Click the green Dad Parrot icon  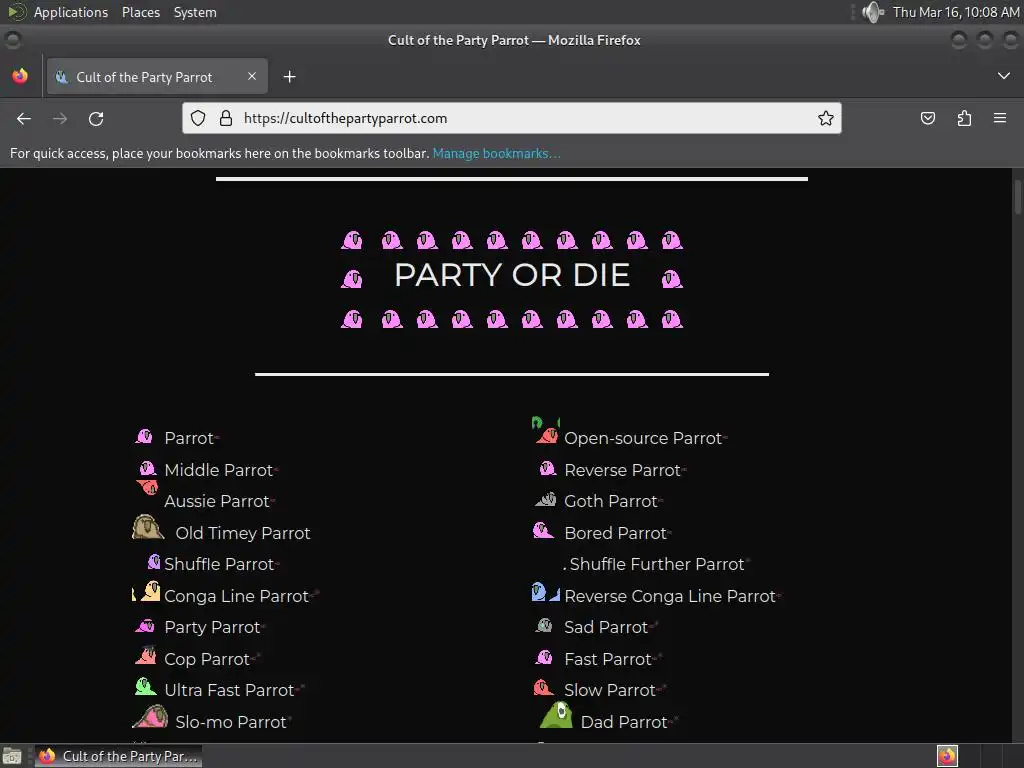[556, 715]
